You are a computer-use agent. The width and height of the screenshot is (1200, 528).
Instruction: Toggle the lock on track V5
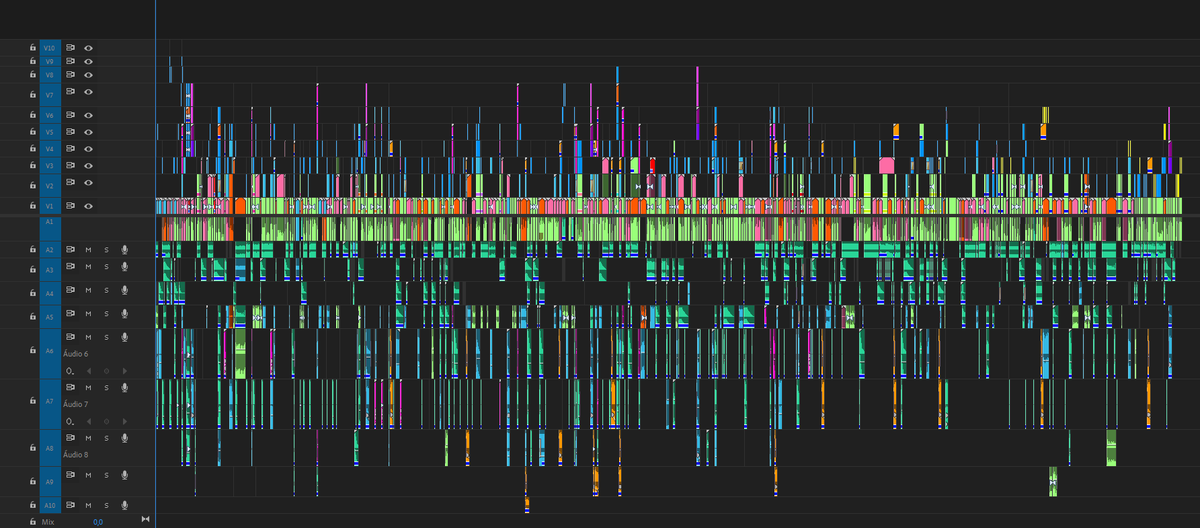[32, 131]
